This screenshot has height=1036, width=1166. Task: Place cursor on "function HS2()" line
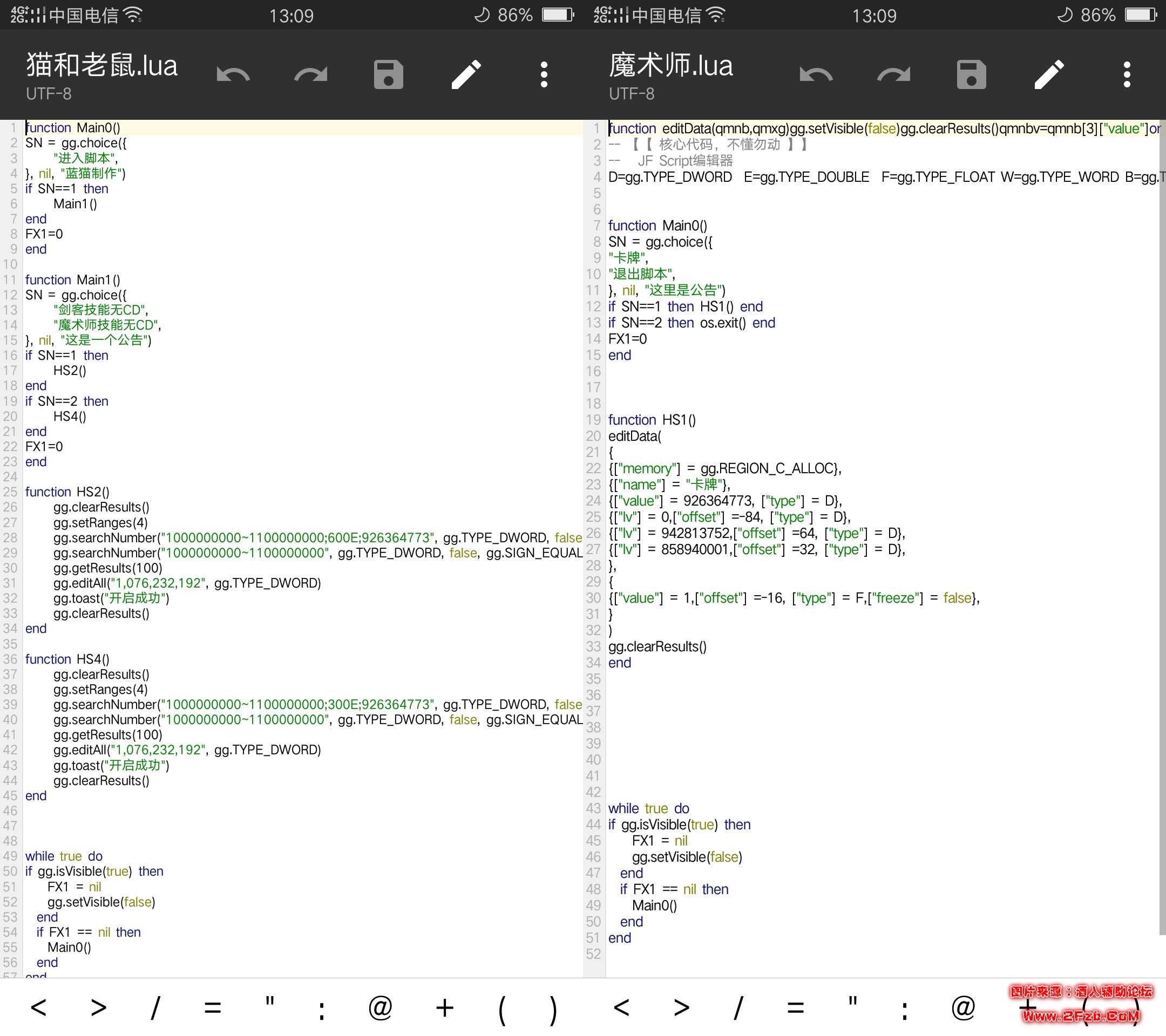point(67,492)
